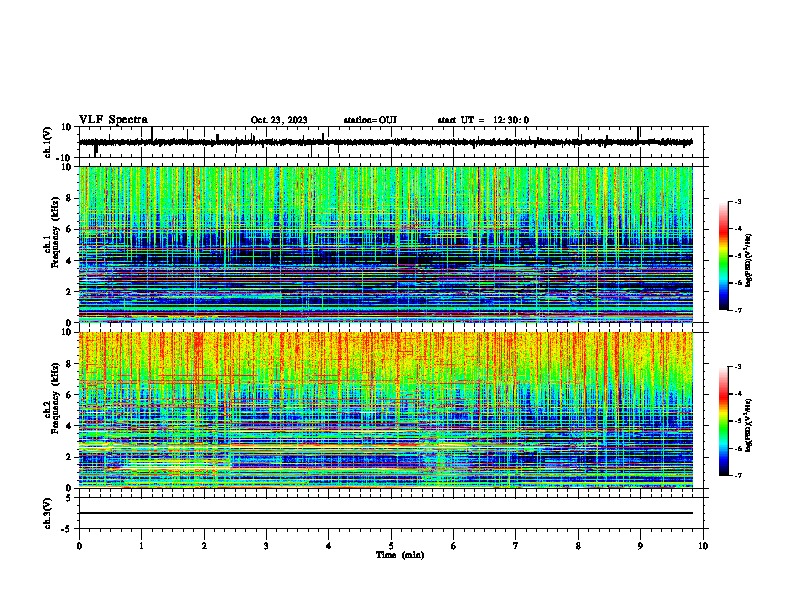Click the ch.2 spectrogram color scale bar
Viewport: 792px width, 612px height.
724,421
